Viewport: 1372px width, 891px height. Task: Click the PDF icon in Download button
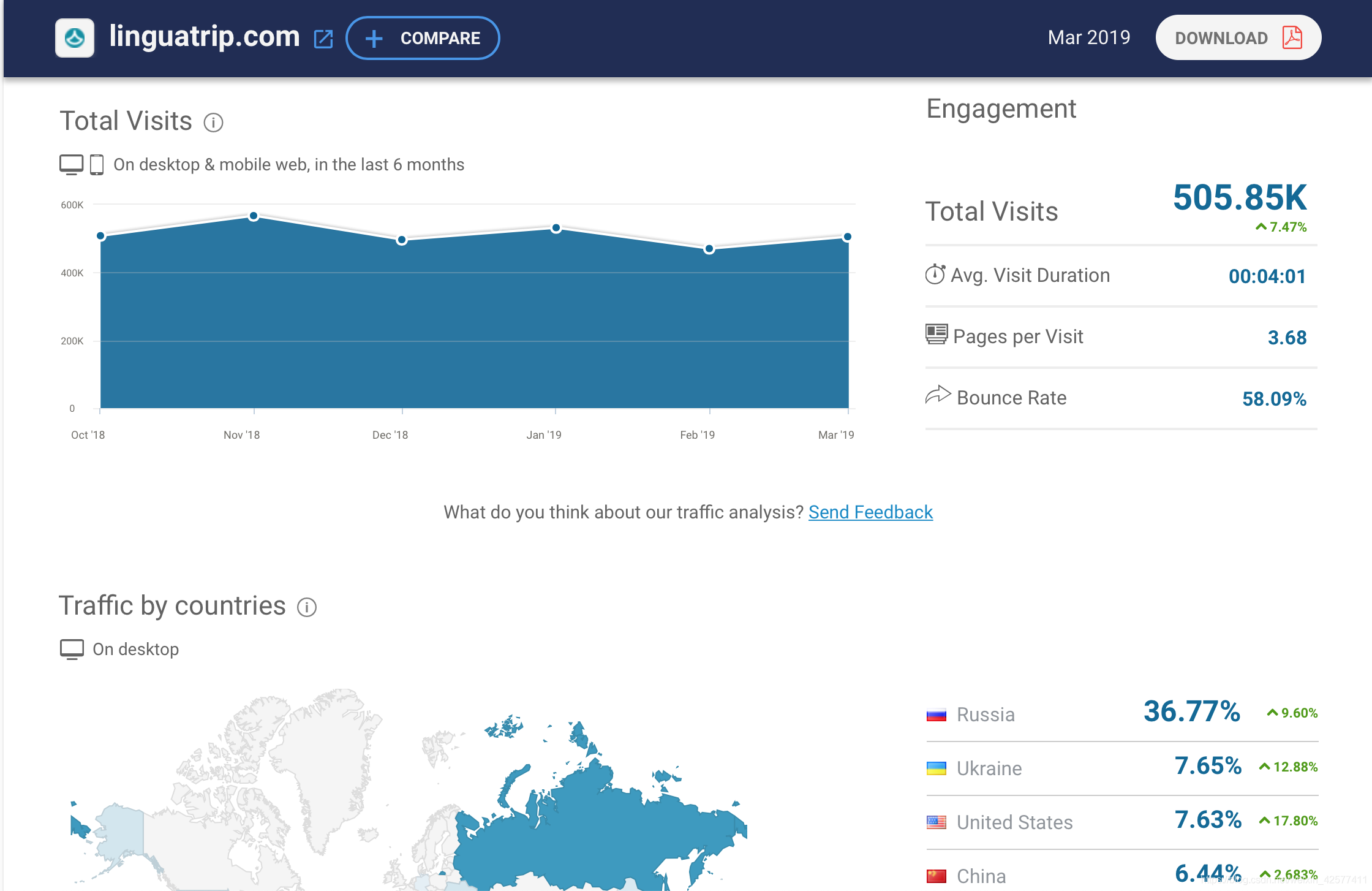(1292, 37)
